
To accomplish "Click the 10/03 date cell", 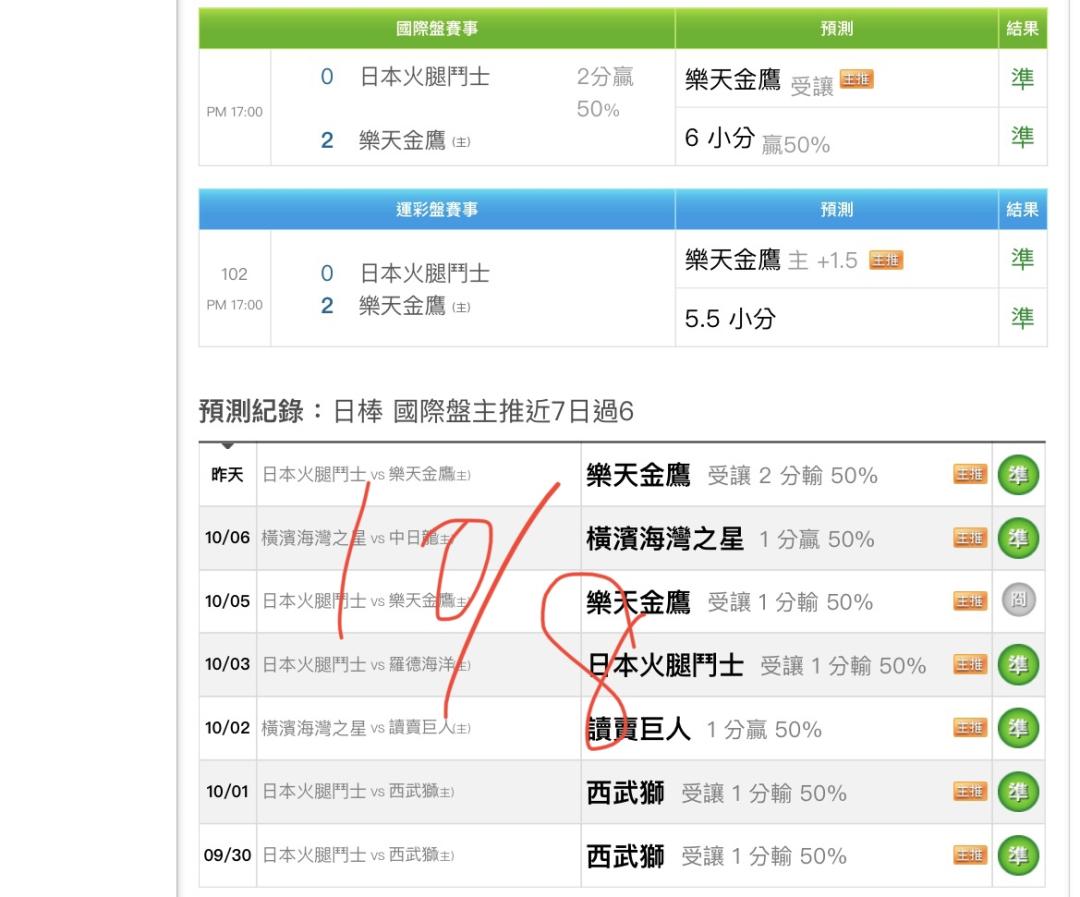I will point(227,664).
